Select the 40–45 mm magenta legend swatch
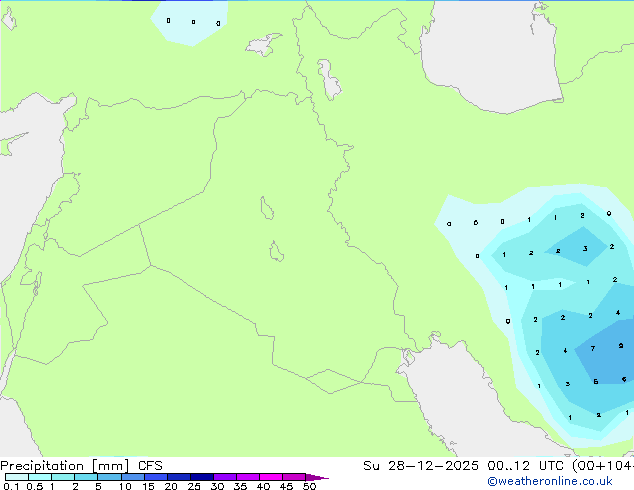 click(x=271, y=477)
